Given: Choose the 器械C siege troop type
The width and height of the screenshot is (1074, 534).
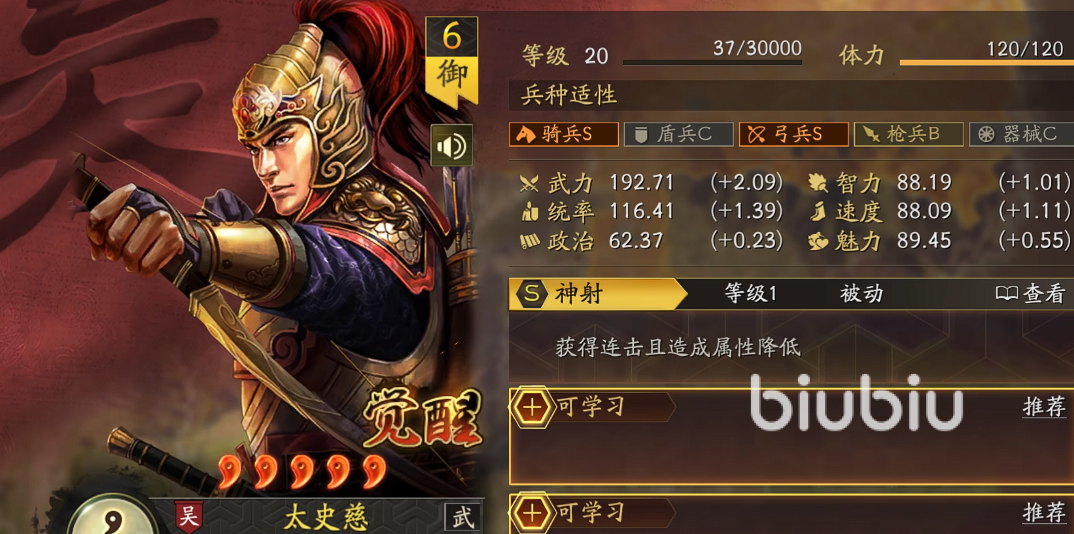Looking at the screenshot, I should click(x=1021, y=134).
